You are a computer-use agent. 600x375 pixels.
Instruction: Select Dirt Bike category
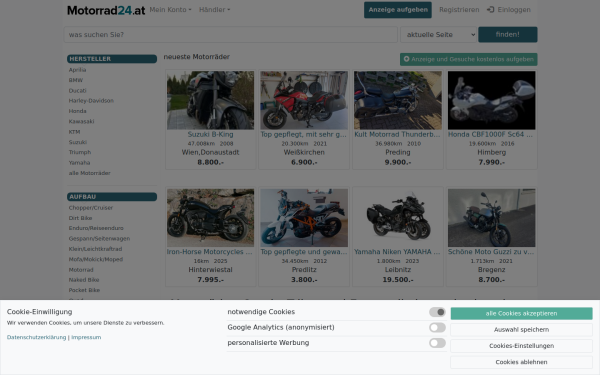[80, 218]
